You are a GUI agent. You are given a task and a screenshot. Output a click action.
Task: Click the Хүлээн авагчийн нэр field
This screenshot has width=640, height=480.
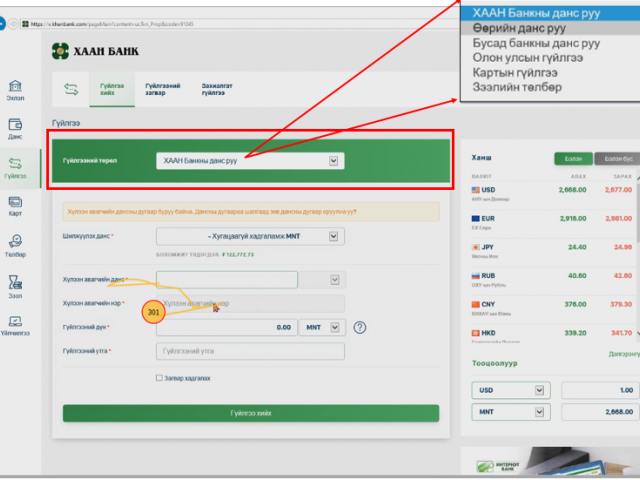pyautogui.click(x=250, y=304)
